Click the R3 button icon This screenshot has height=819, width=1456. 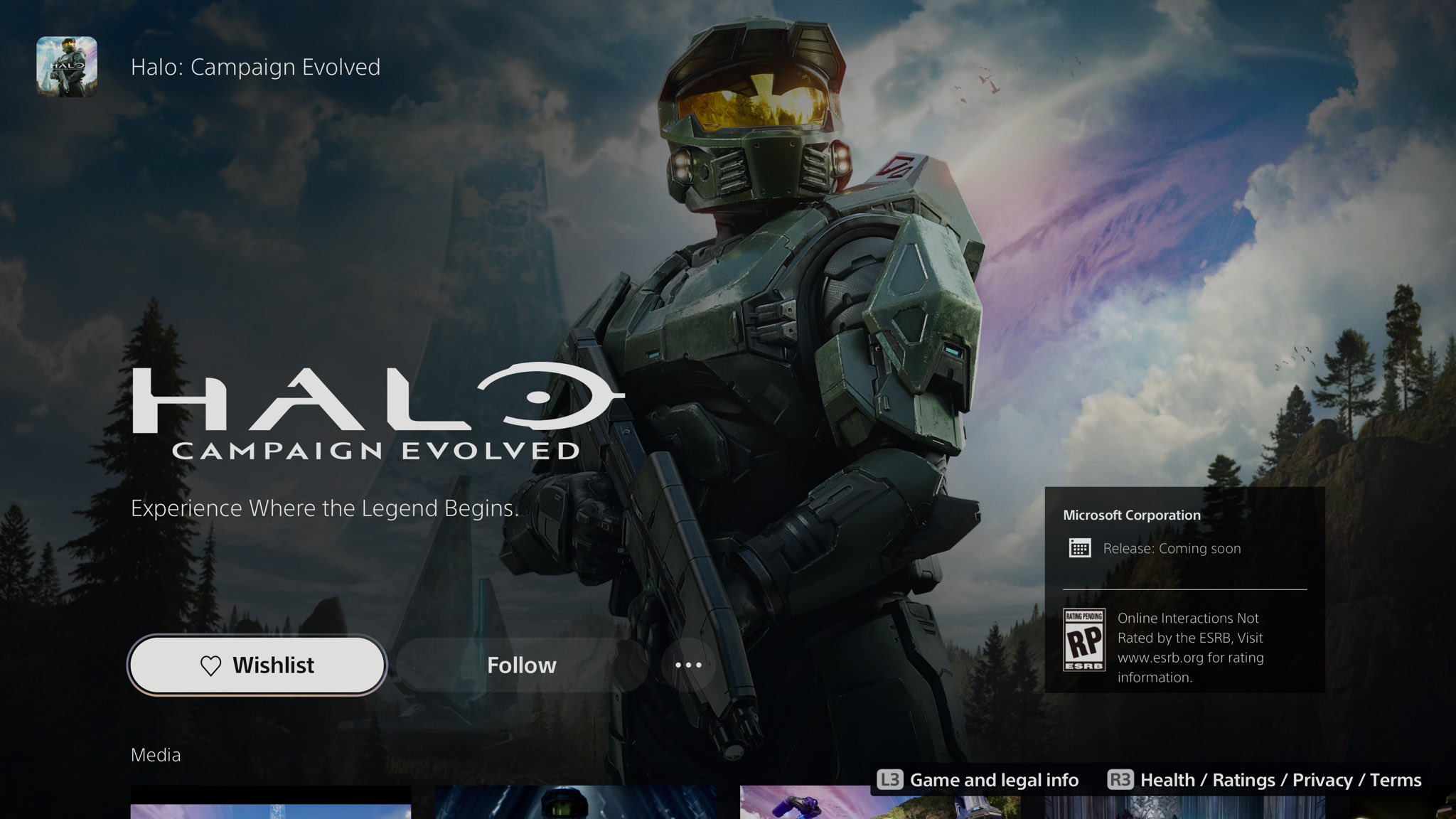coord(1120,780)
